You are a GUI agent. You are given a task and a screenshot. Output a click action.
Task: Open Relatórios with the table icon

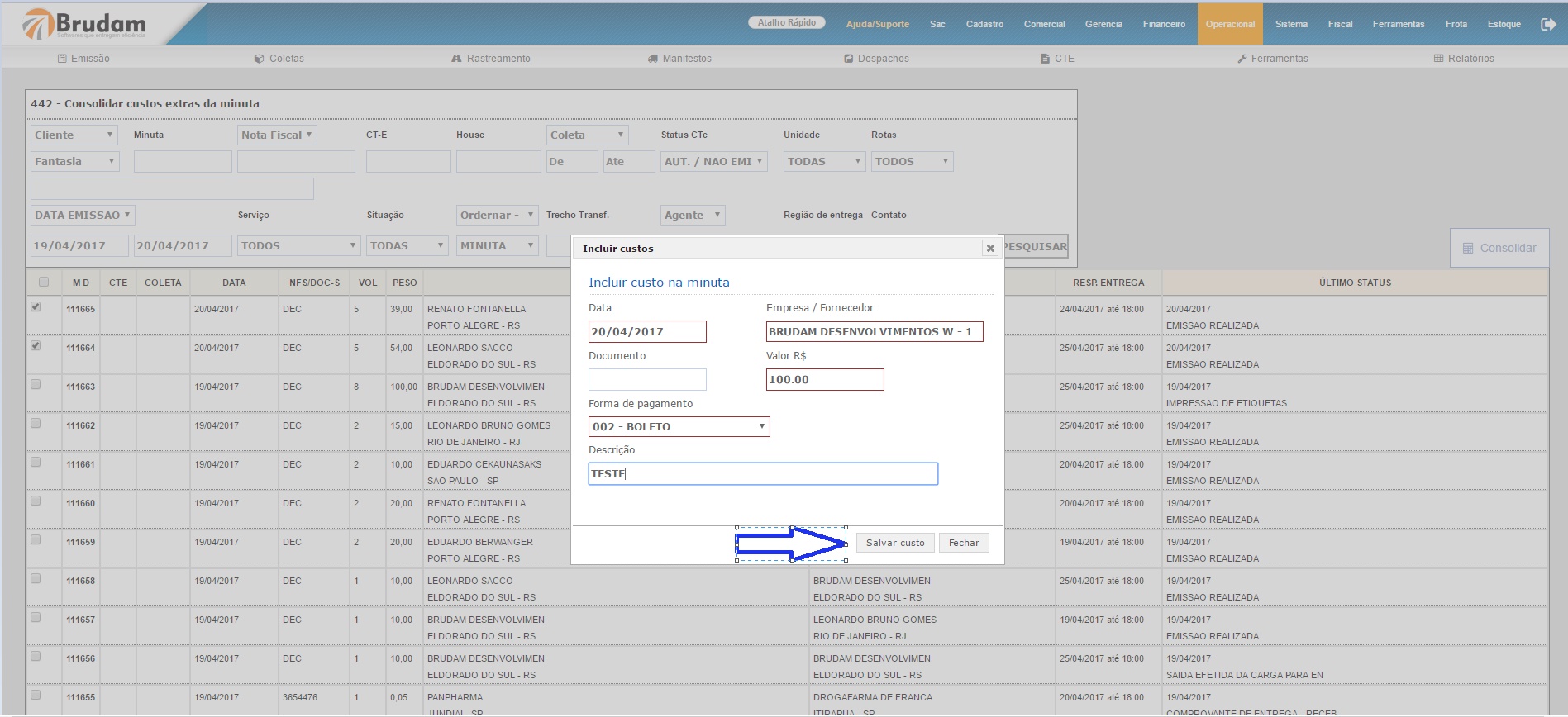pyautogui.click(x=1438, y=59)
